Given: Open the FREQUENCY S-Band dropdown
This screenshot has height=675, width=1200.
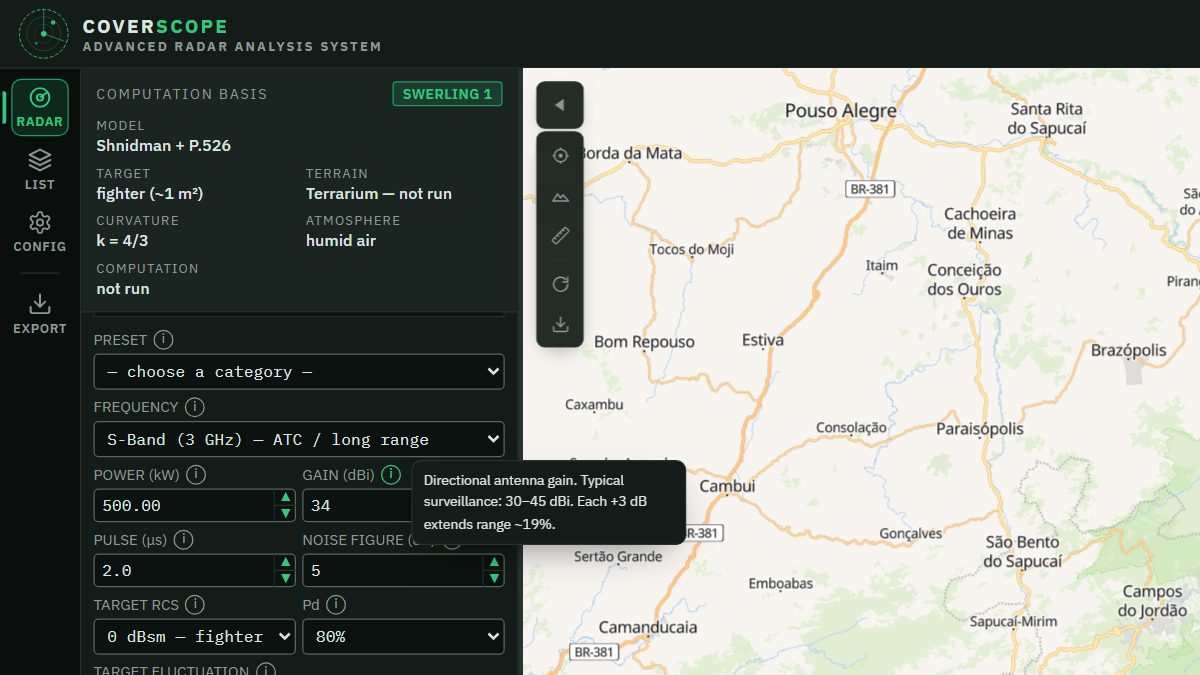Looking at the screenshot, I should tap(299, 439).
